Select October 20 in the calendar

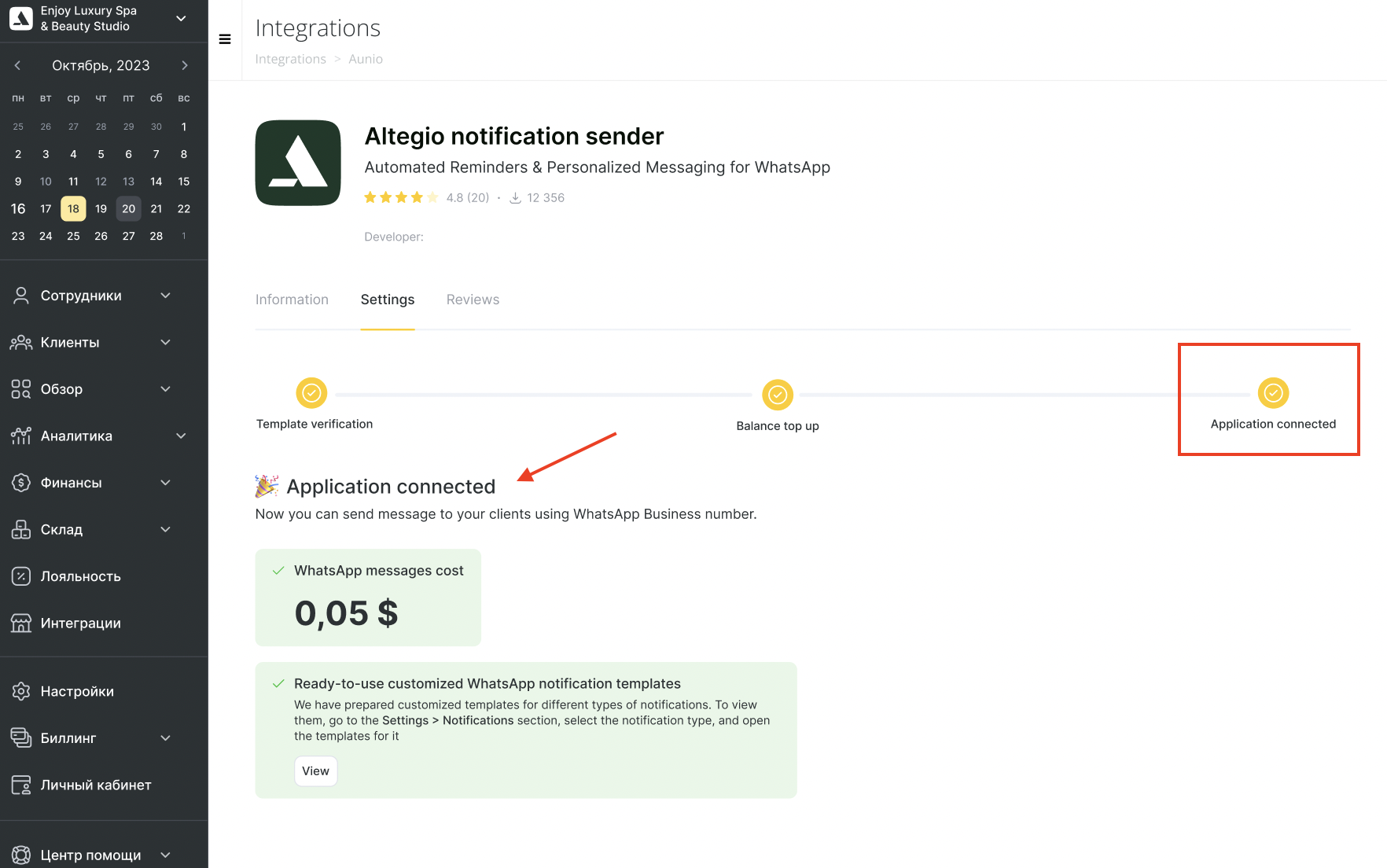tap(129, 208)
